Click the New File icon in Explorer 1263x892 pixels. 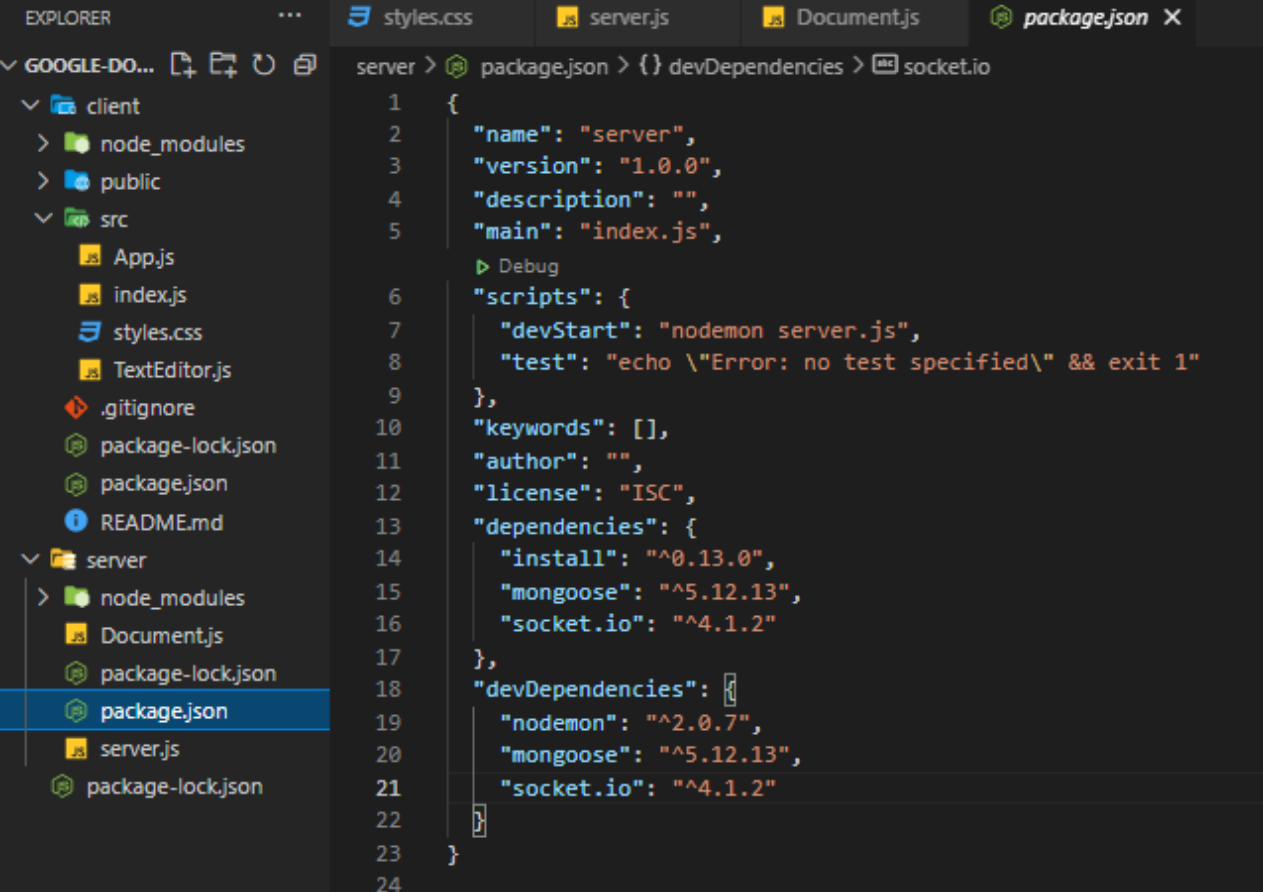click(x=182, y=66)
